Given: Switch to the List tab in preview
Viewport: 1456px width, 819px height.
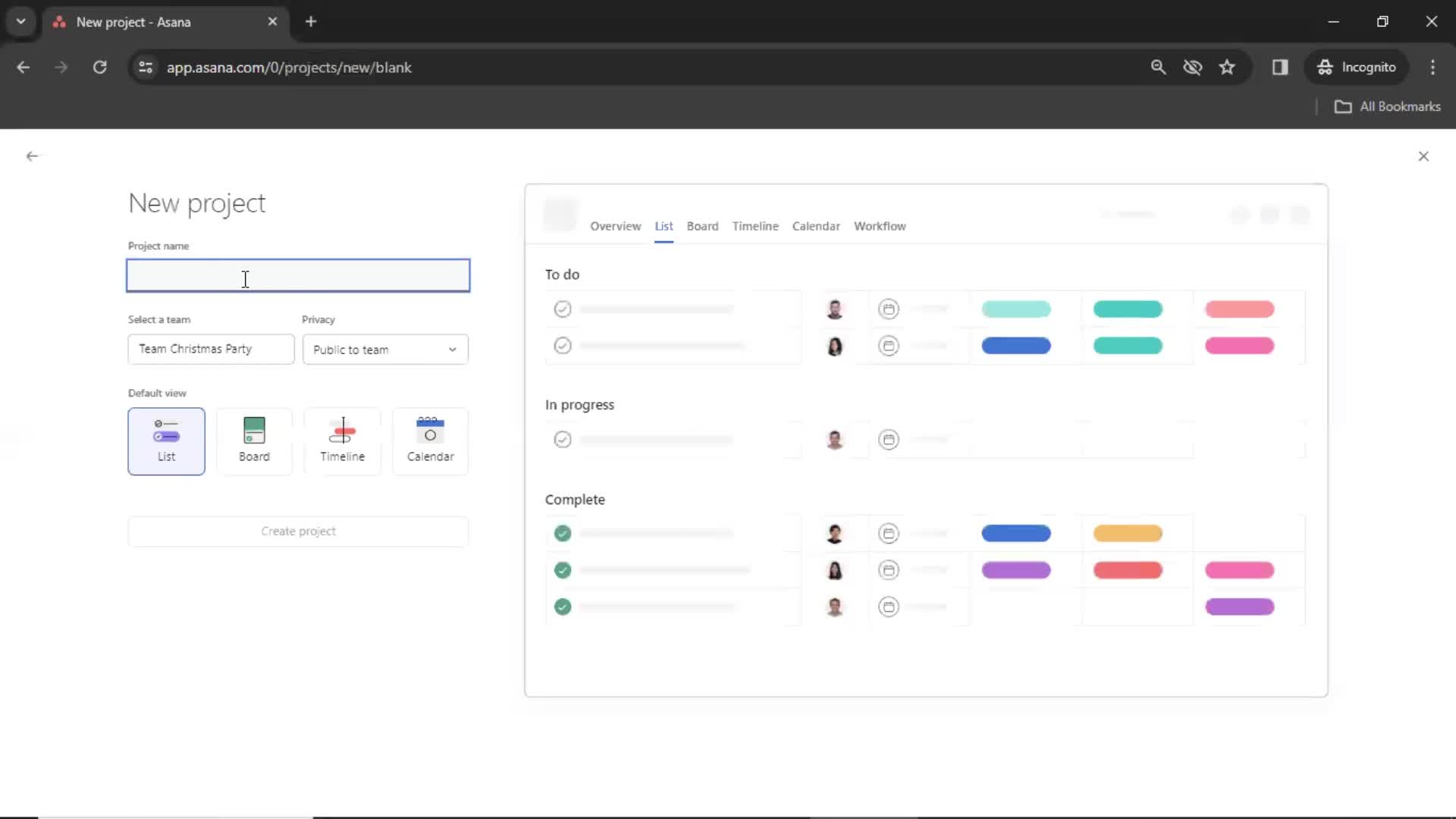Looking at the screenshot, I should pos(664,226).
